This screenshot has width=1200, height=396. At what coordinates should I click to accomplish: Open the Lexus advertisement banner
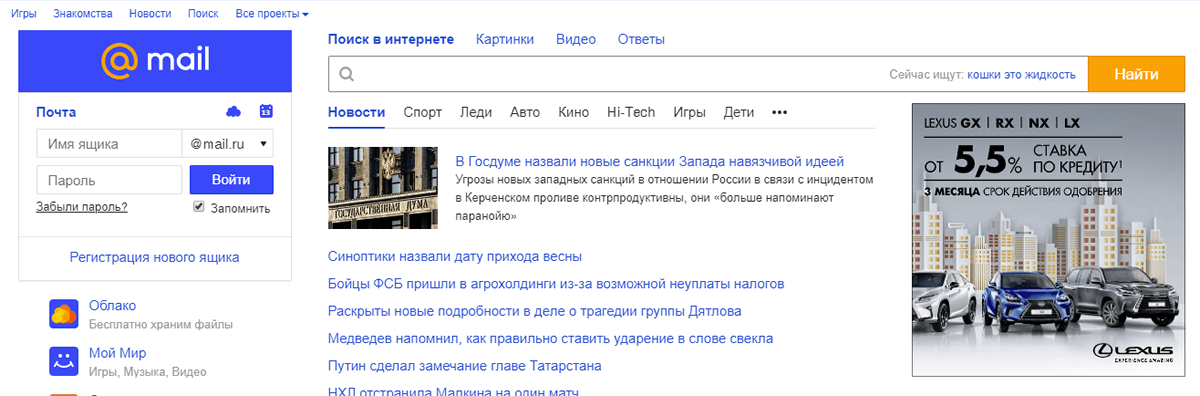(x=1047, y=240)
